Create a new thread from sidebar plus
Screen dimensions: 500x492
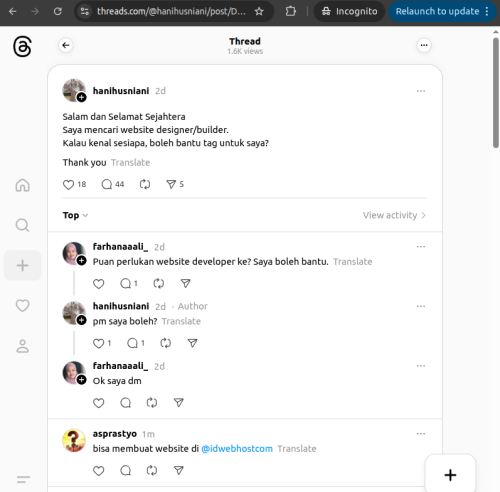[23, 266]
